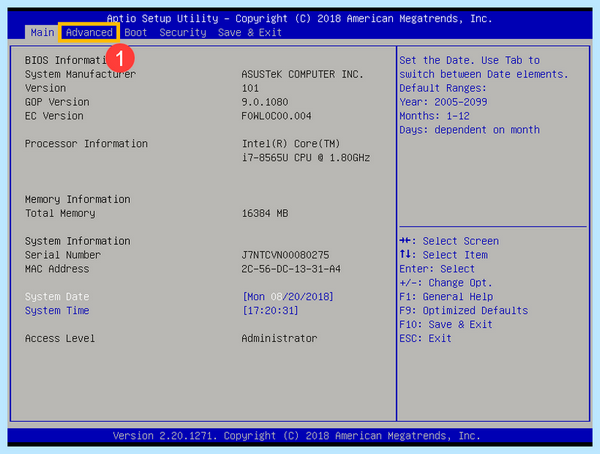
Task: Click the Enter: Select hint
Action: point(437,269)
